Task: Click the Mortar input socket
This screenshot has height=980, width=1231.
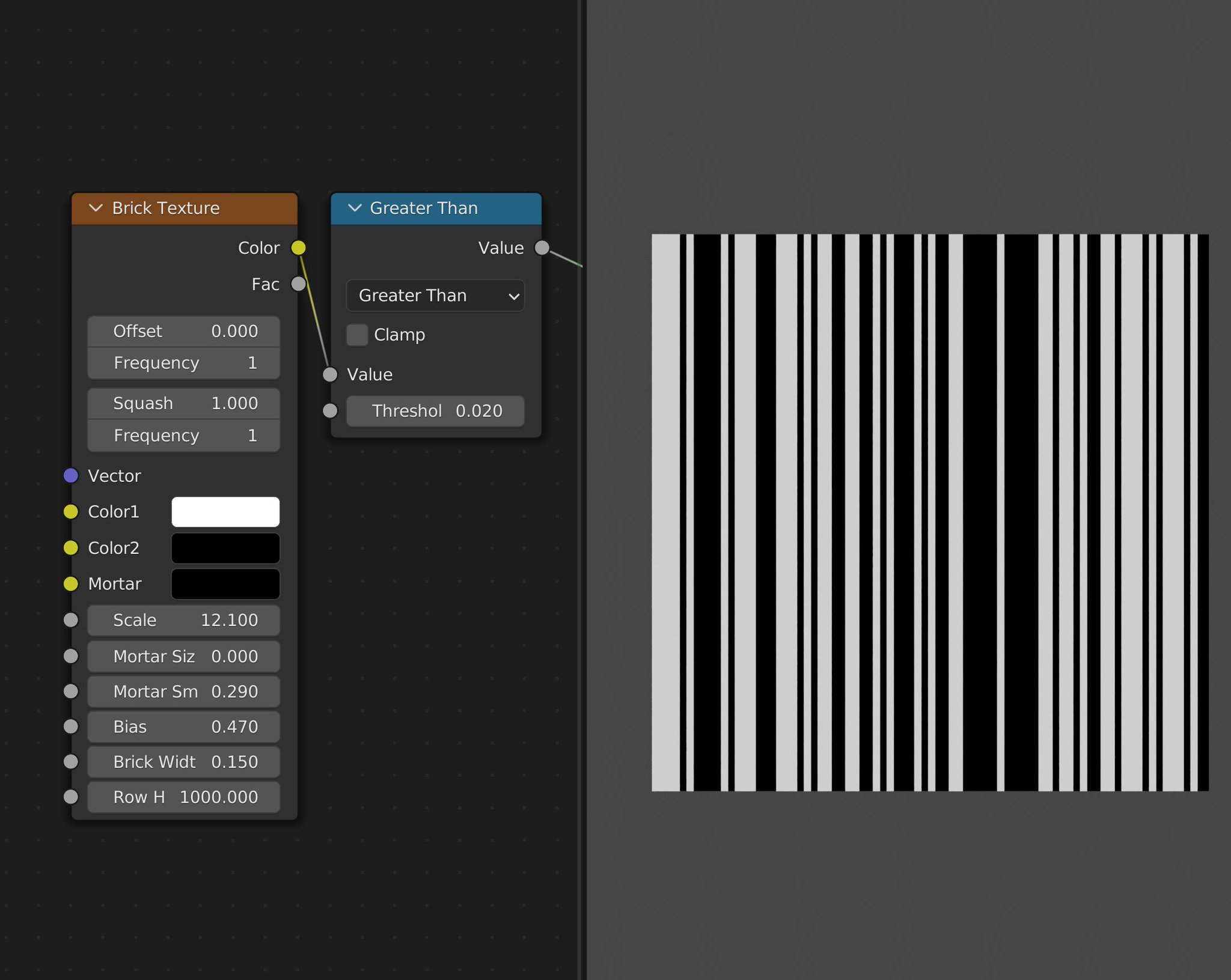Action: (x=71, y=583)
